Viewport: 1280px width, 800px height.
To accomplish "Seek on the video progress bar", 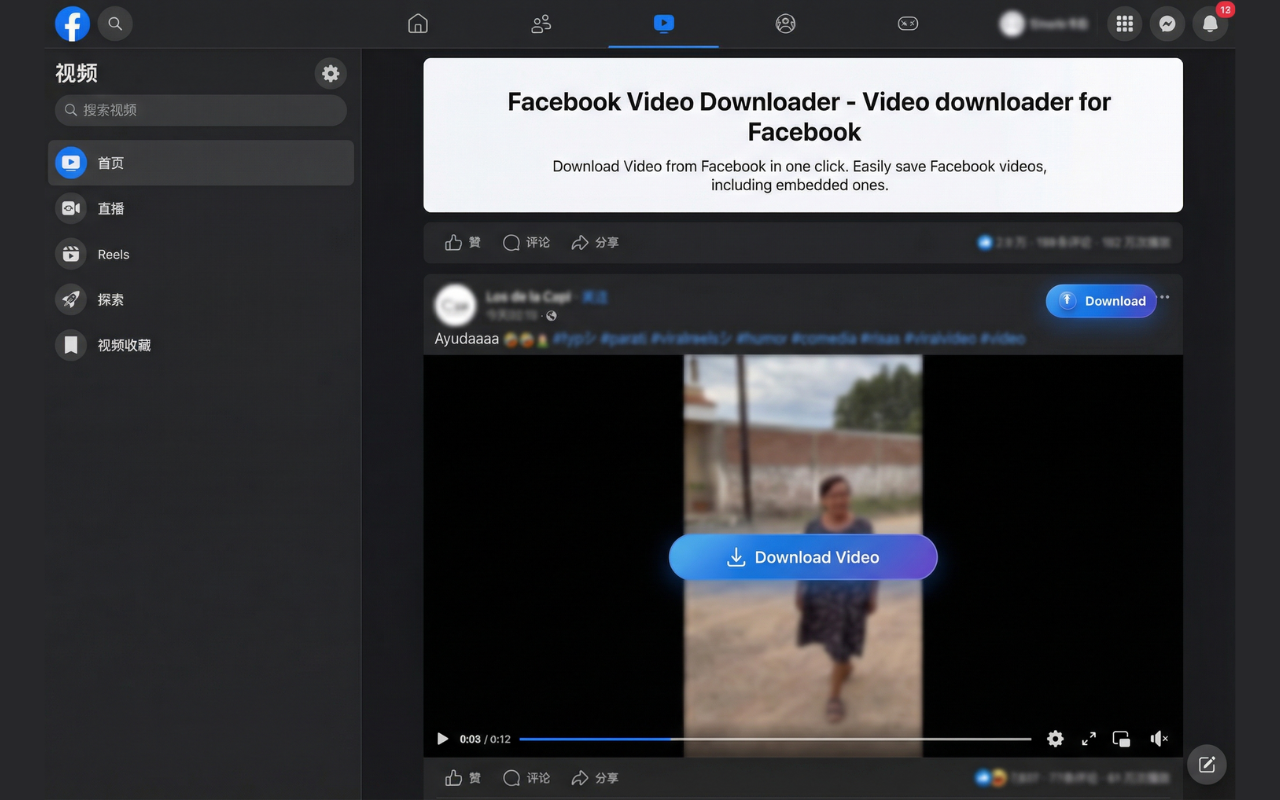I will coord(775,739).
